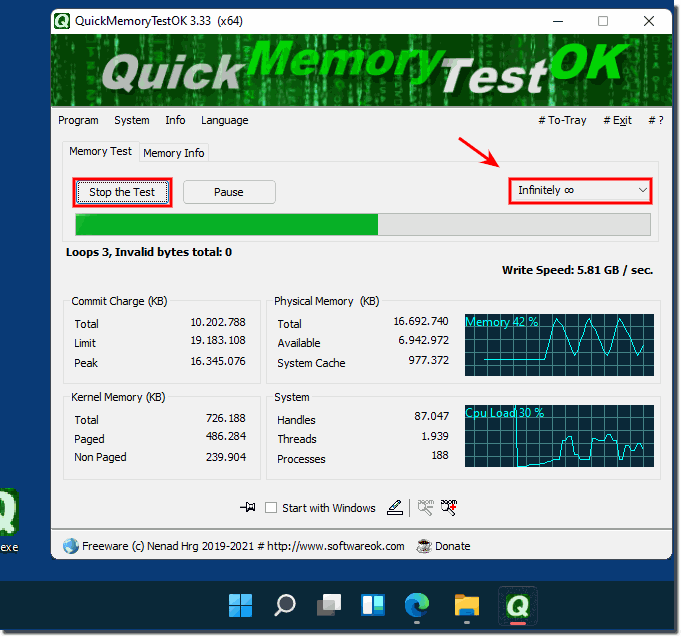681x637 pixels.
Task: Click 'Write Speed: 5.81 GB / sec.' text
Action: pos(578,270)
